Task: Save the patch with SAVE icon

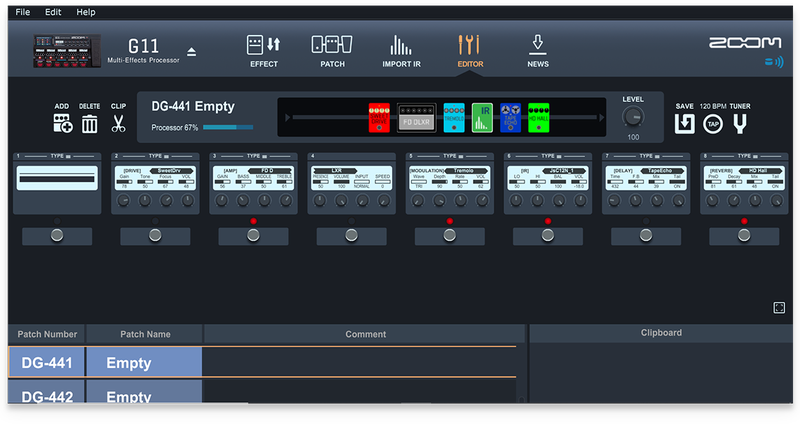Action: (684, 123)
